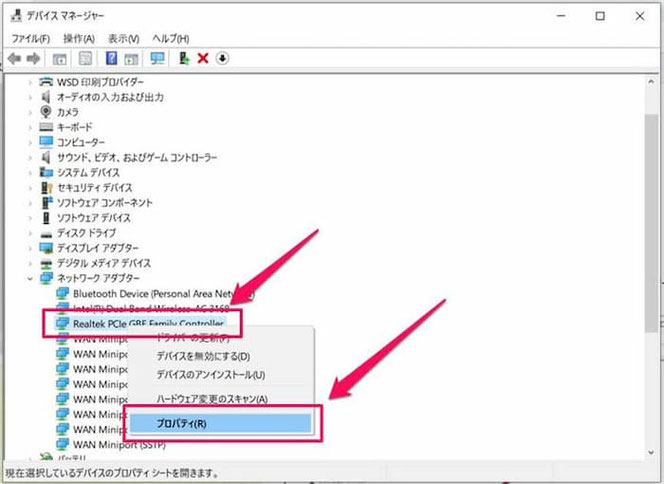The width and height of the screenshot is (664, 484).
Task: Open the Properties sheet toolbar icon
Action: 86,58
